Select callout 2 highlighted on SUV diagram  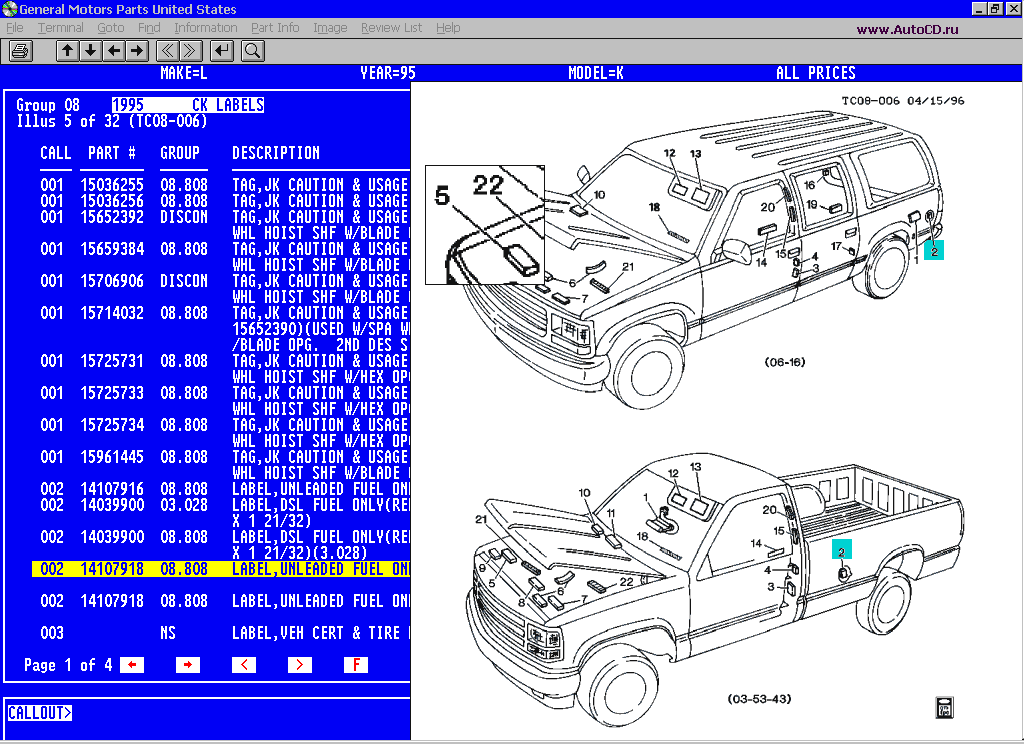coord(934,251)
